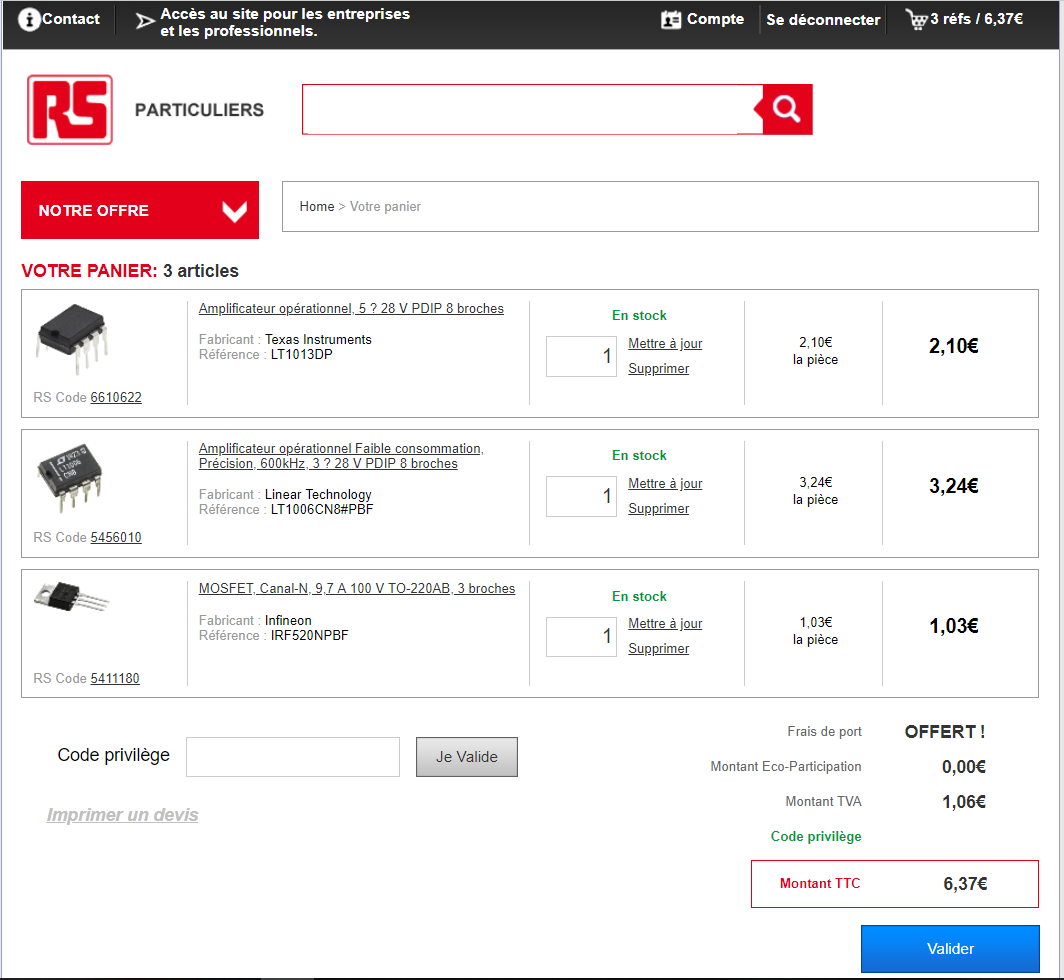Open the IRF520NPBF MOSFET thumbnail
The height and width of the screenshot is (980, 1064).
pos(71,597)
